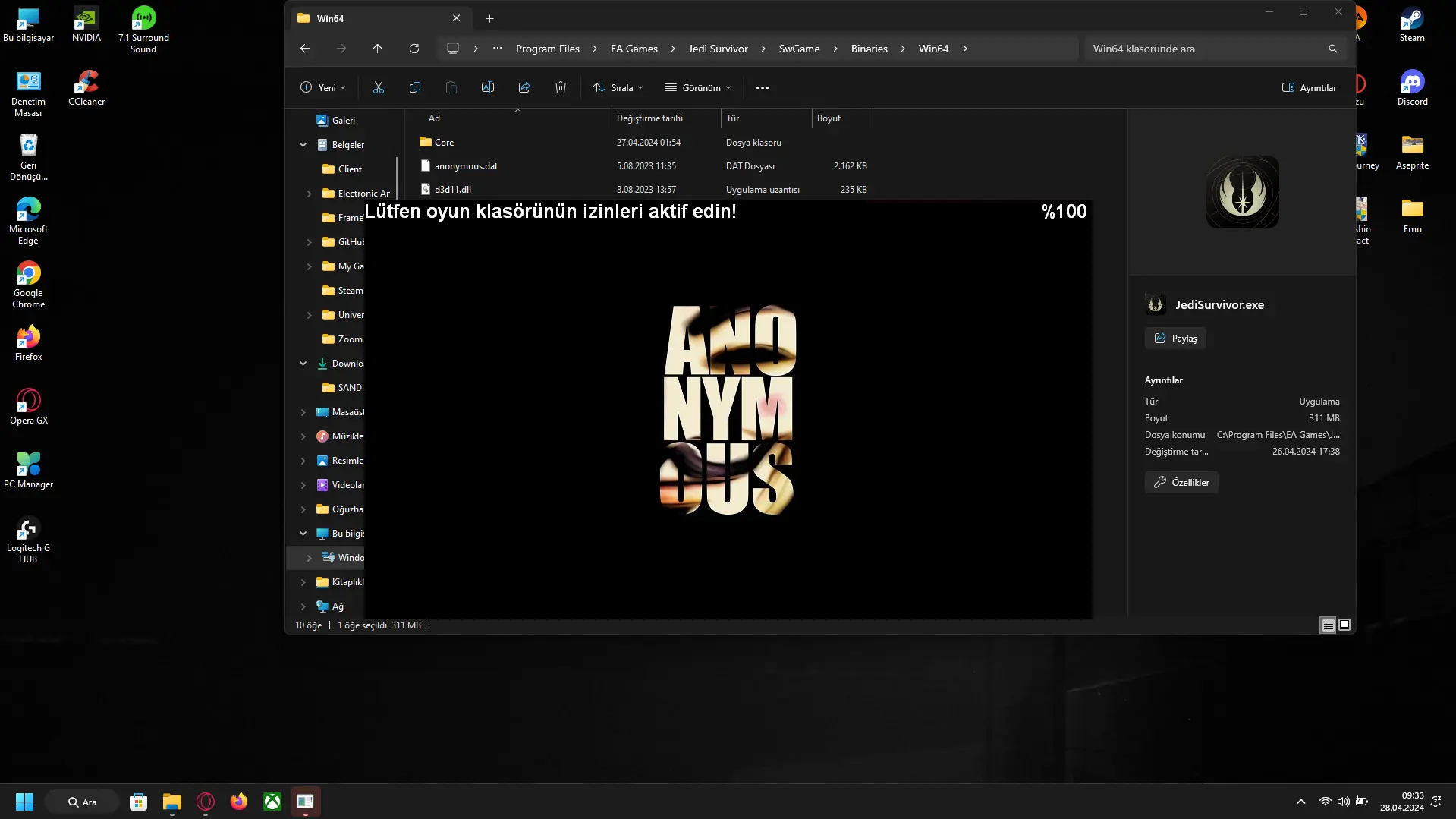The width and height of the screenshot is (1456, 819).
Task: Open Firefox from the taskbar
Action: (239, 802)
